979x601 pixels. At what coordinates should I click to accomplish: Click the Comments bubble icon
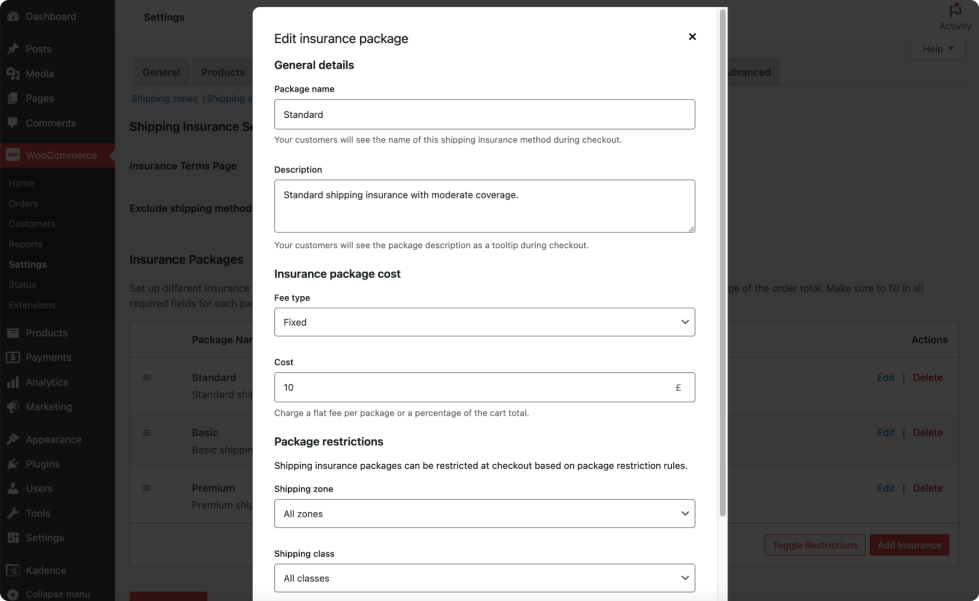pos(13,123)
